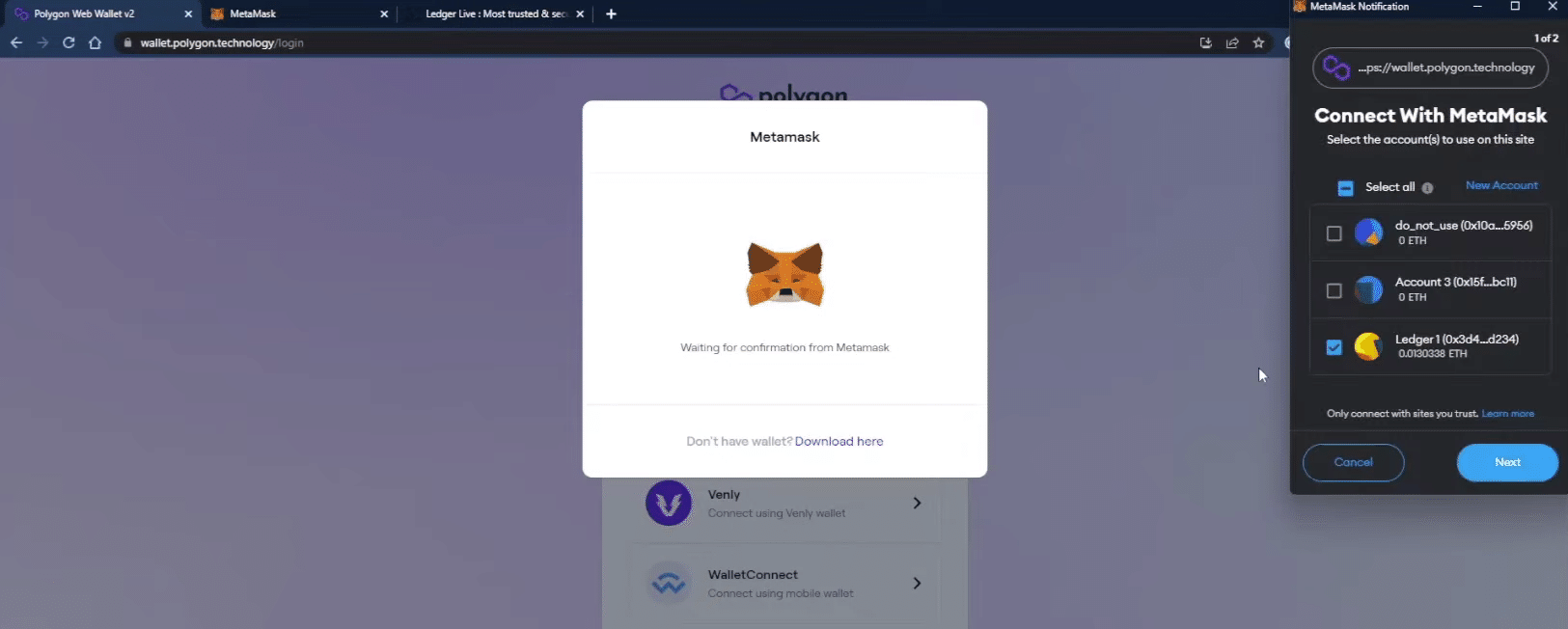Click Waiting for confirmation from Metamask text
This screenshot has width=1568, height=629.
(784, 347)
